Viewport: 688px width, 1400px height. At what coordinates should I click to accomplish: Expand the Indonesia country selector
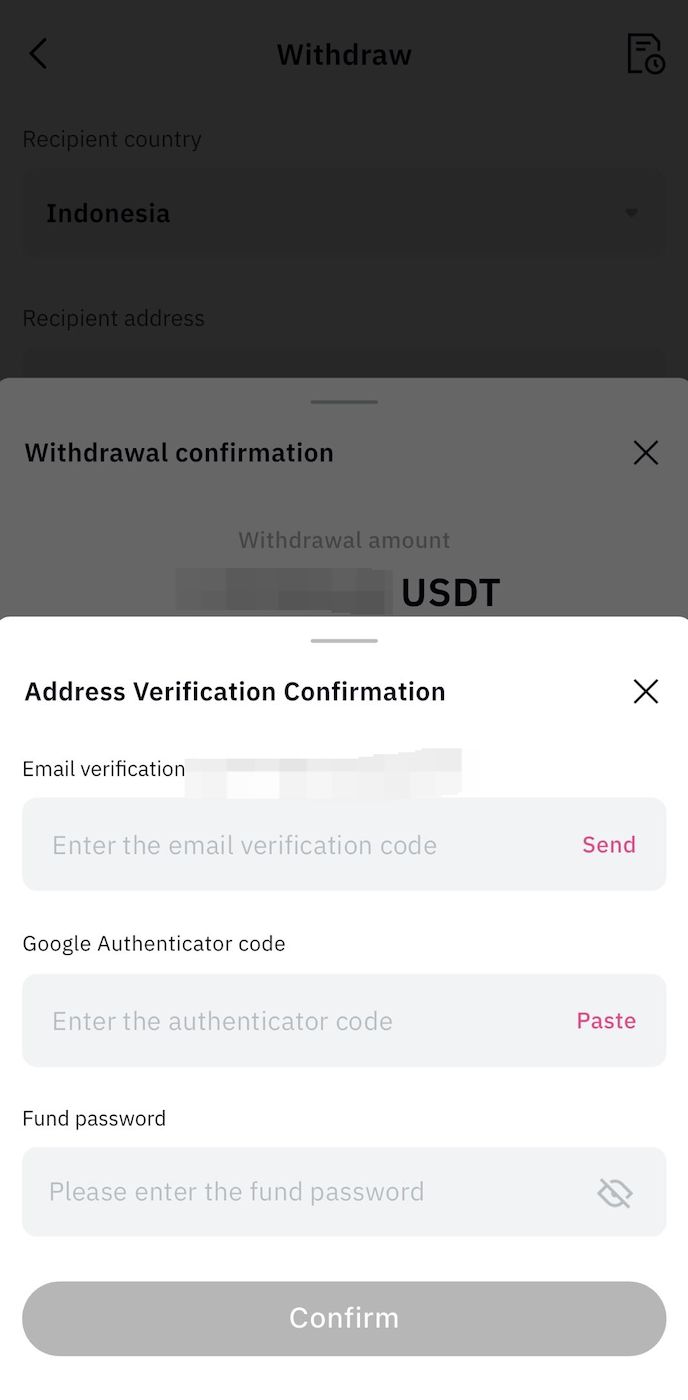[x=344, y=212]
